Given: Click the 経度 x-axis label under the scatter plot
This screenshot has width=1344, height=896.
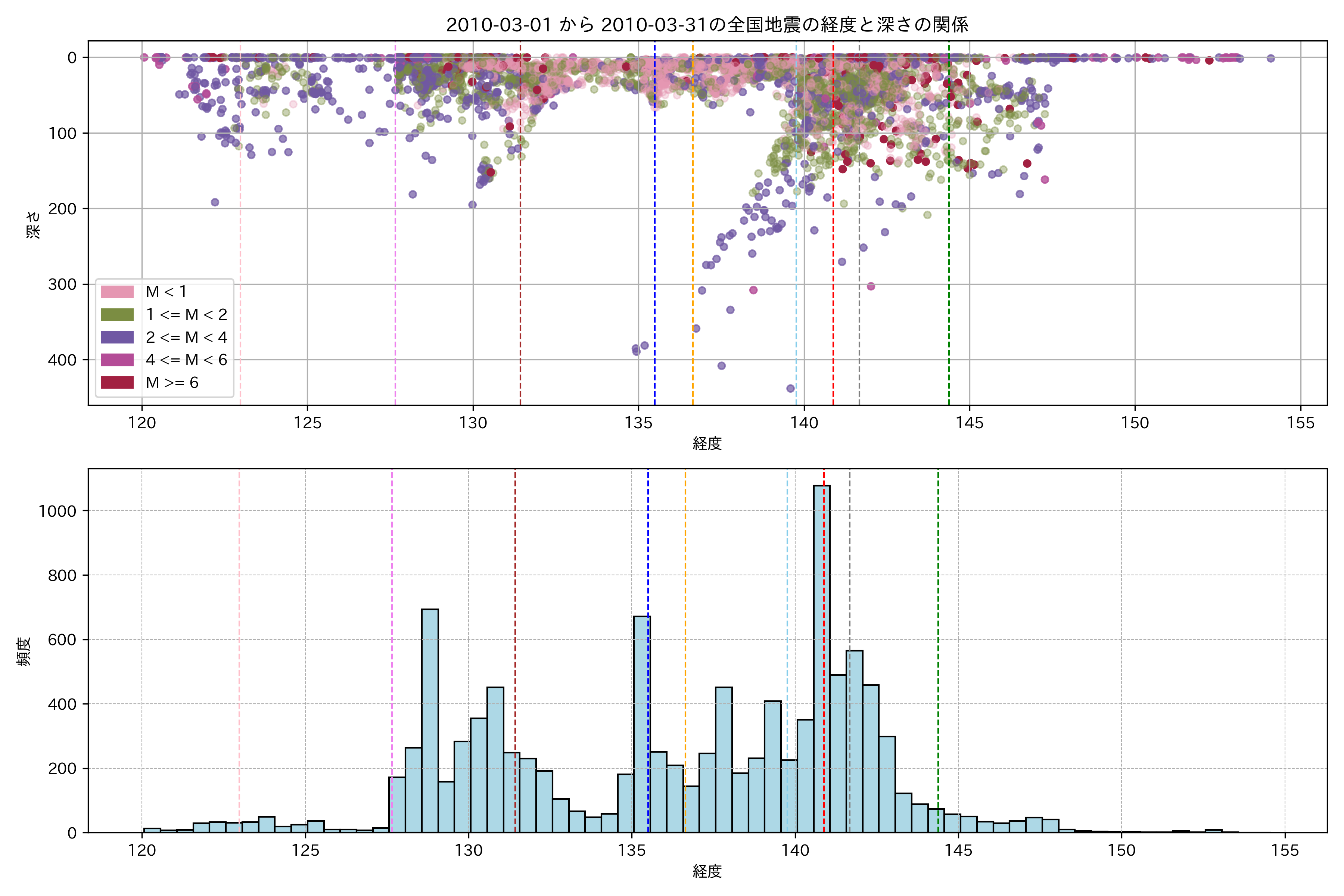Looking at the screenshot, I should coord(707,444).
